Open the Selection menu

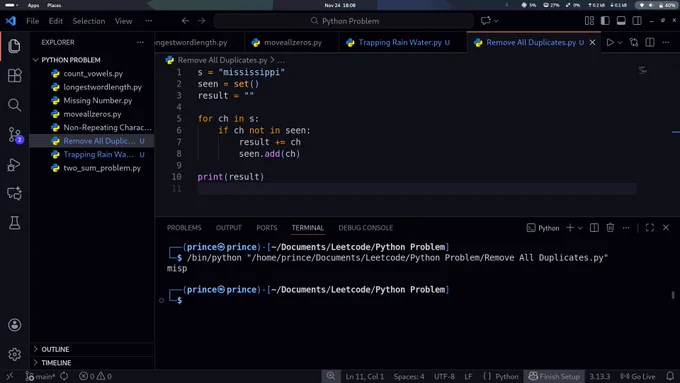[88, 21]
